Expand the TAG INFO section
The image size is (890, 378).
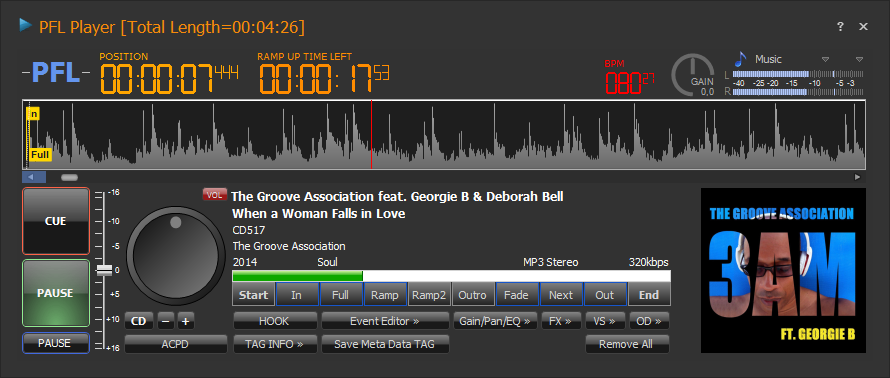click(x=275, y=344)
